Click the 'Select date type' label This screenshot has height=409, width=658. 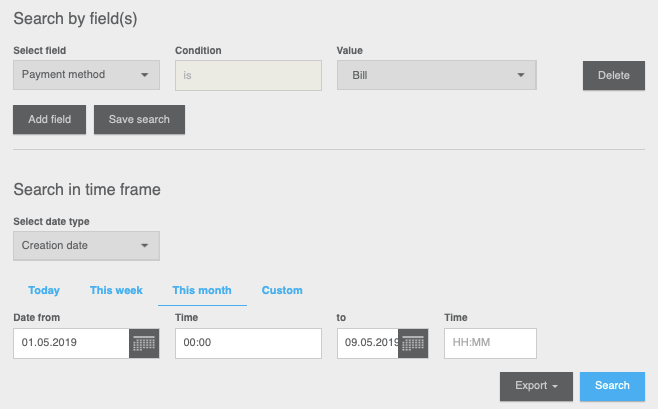tap(51, 221)
